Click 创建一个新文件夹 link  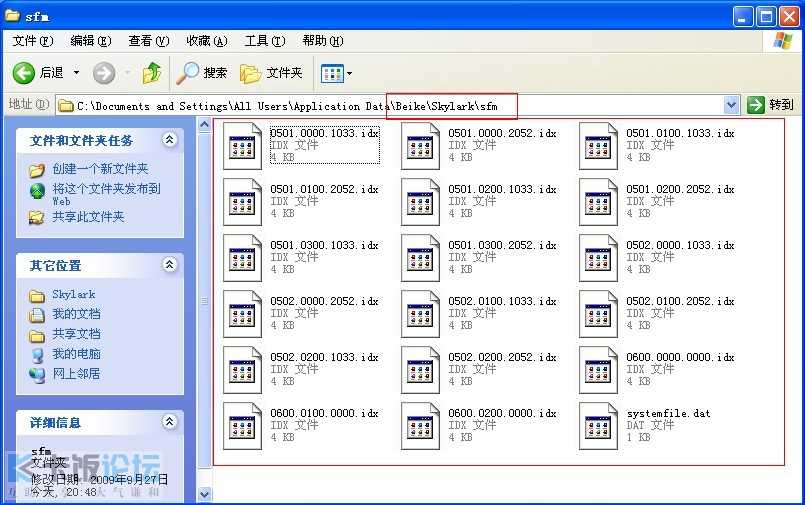click(100, 169)
